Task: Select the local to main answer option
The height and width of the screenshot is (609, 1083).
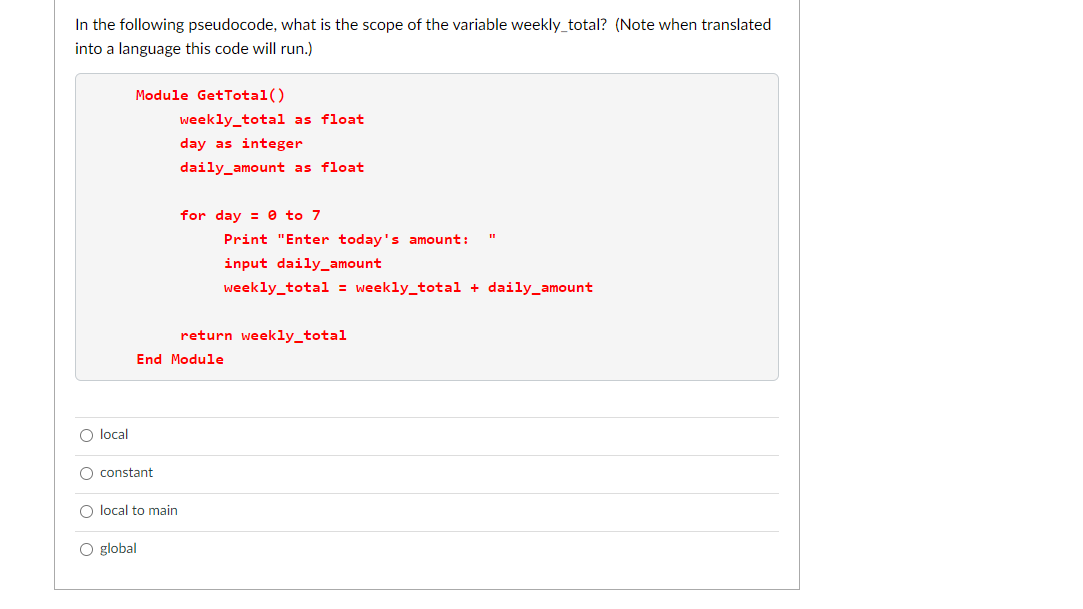Action: click(86, 511)
